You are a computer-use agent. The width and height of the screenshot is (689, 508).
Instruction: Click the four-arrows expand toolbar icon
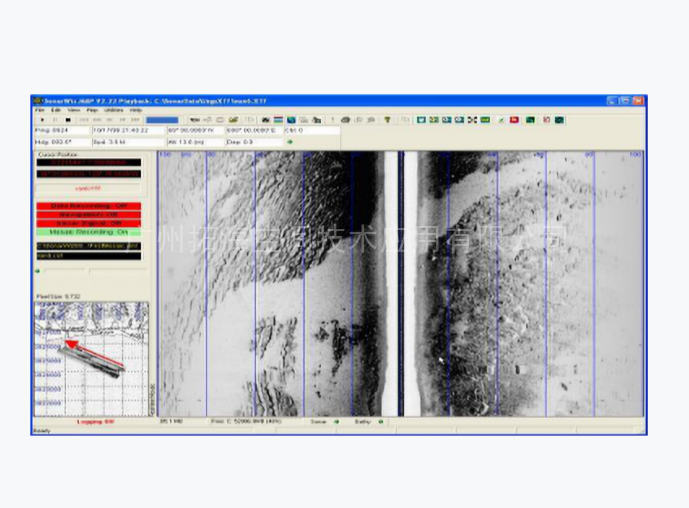pyautogui.click(x=472, y=120)
